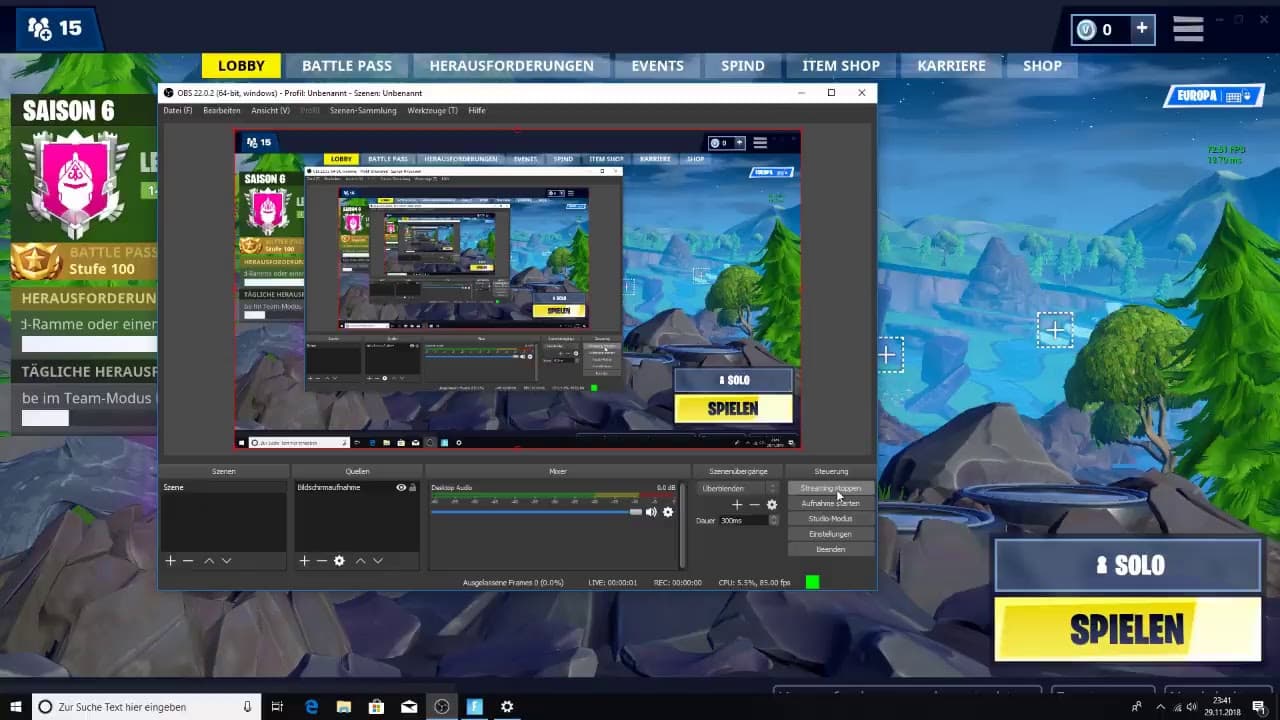Open the Windows notification center icon
This screenshot has height=720, width=1280.
tap(1258, 707)
